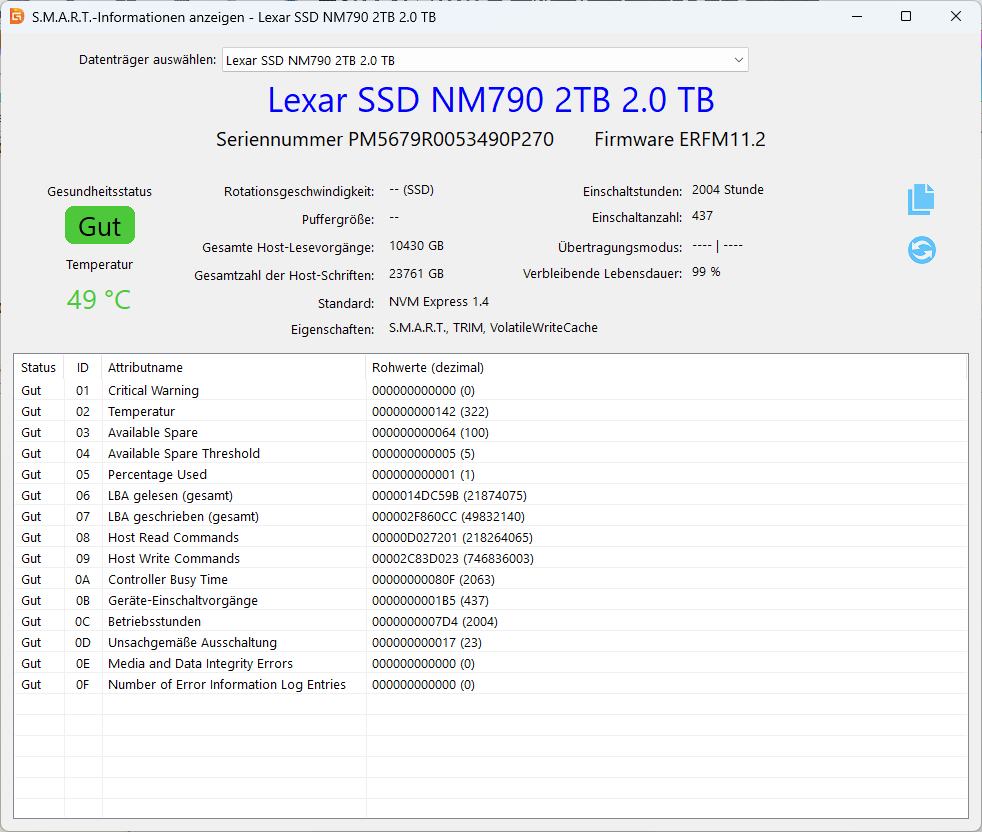Click the dropdown arrow of disk selector
Viewport: 982px width, 832px height.
pos(738,60)
